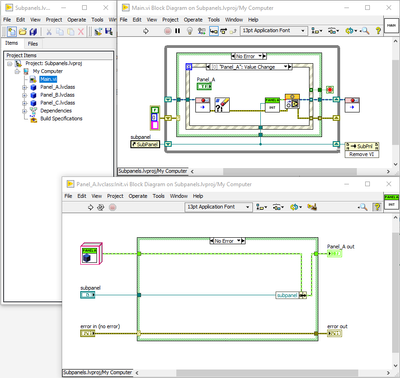Open Distribute Objects dropdown in Main.vi toolbar
Viewport: 400px width, 378px height.
point(333,31)
